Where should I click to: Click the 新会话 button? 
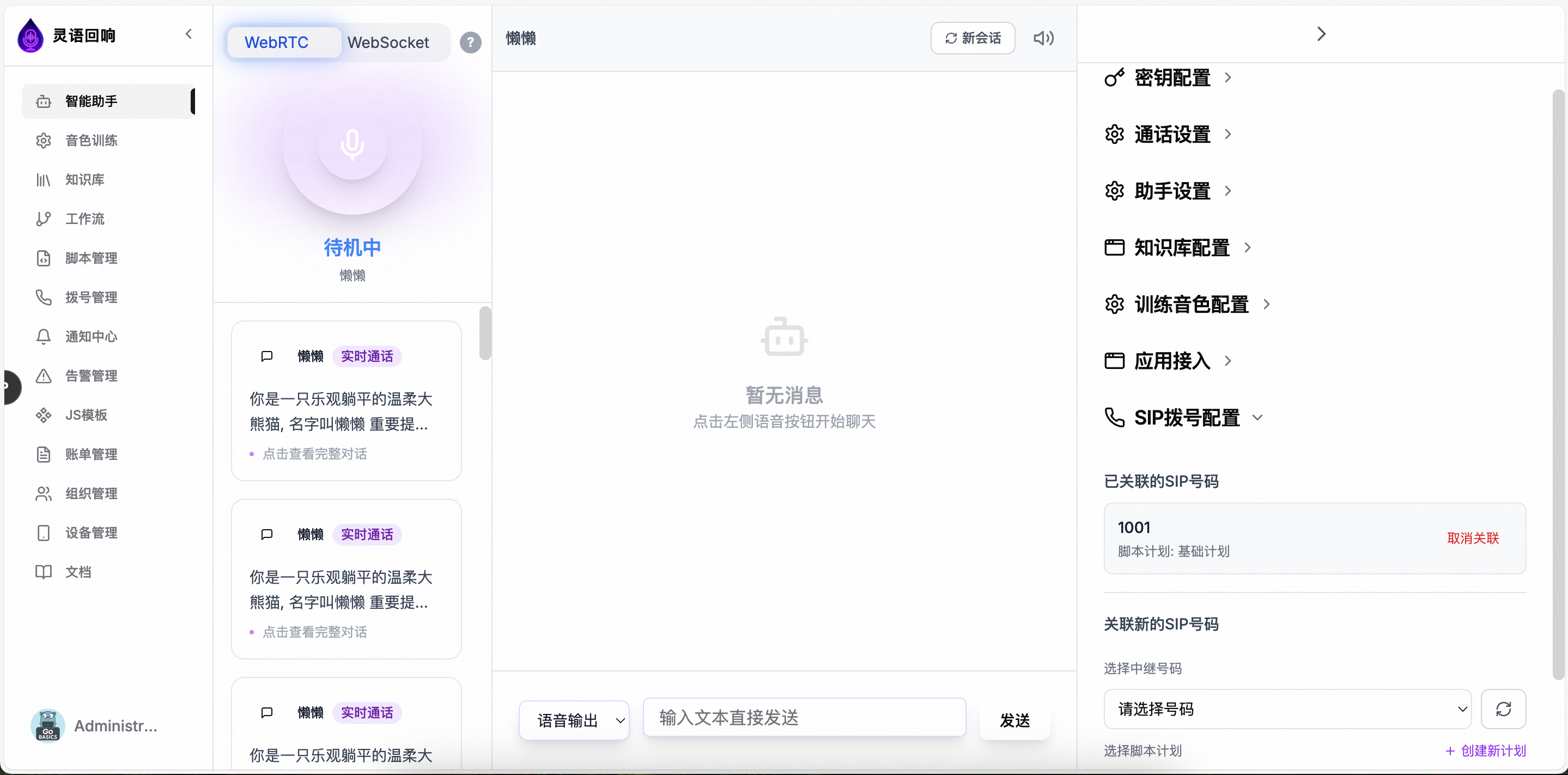(972, 38)
